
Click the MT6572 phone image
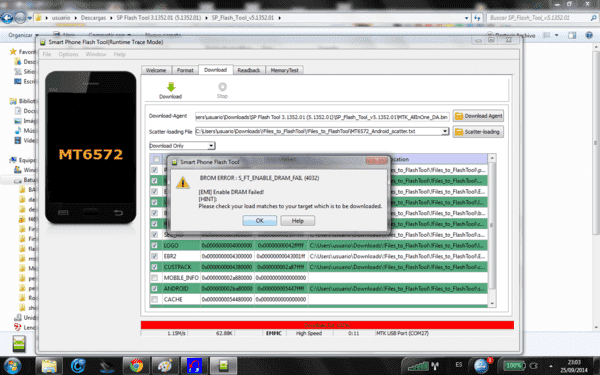pyautogui.click(x=91, y=147)
